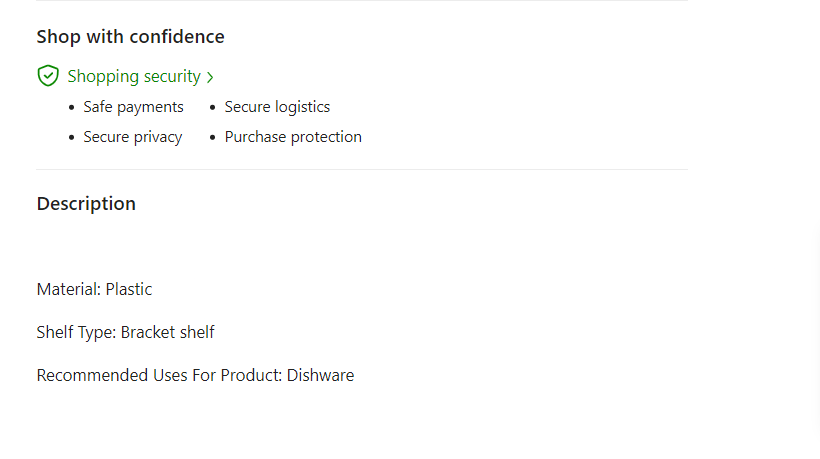Click the bullet before Secure logistics
The height and width of the screenshot is (459, 820).
(x=213, y=108)
